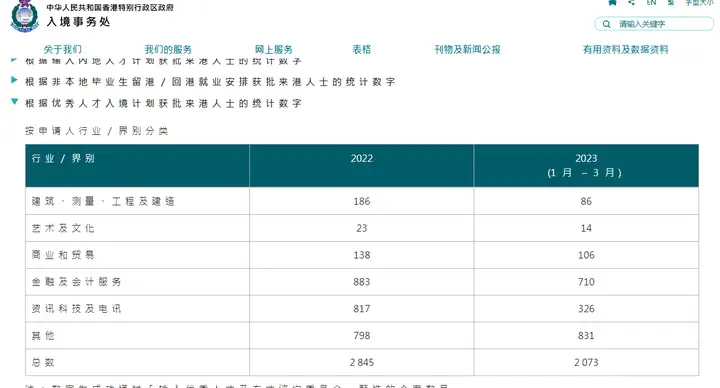Image resolution: width=720 pixels, height=388 pixels.
Task: Click the Immigration Department emblem logo
Action: (25, 16)
